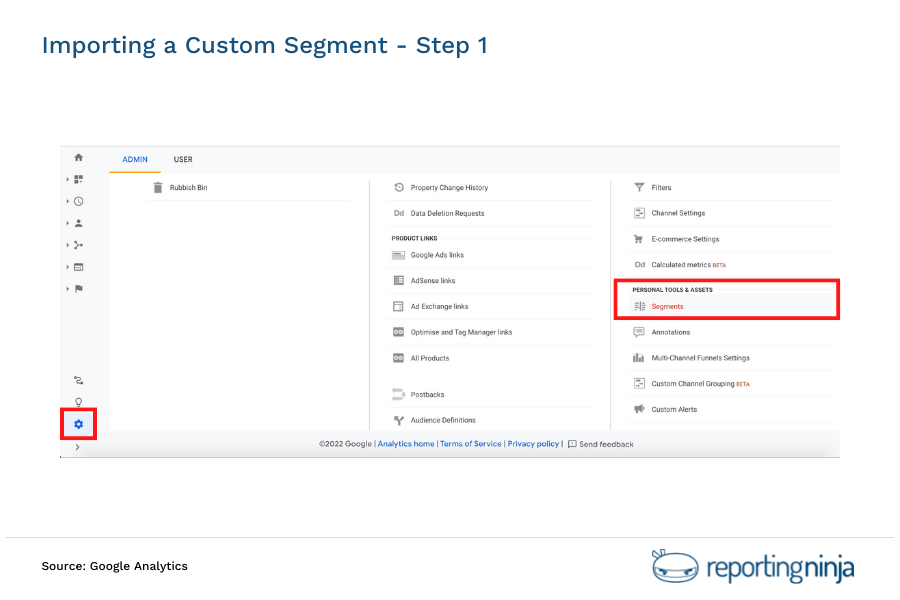Open the Analytics home link
This screenshot has height=600, width=900.
click(x=405, y=444)
